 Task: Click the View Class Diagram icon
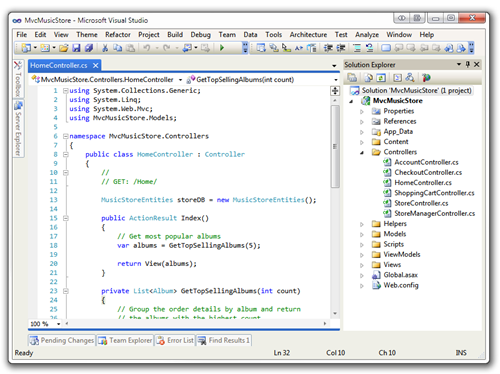410,78
